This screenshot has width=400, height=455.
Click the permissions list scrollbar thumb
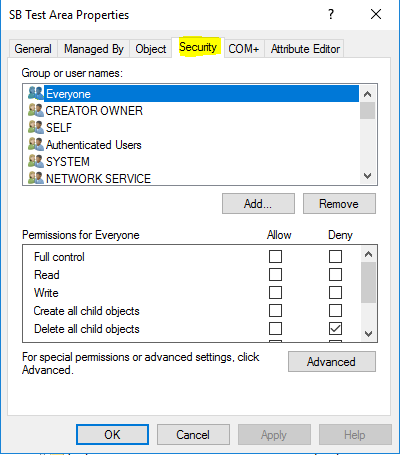pyautogui.click(x=368, y=282)
